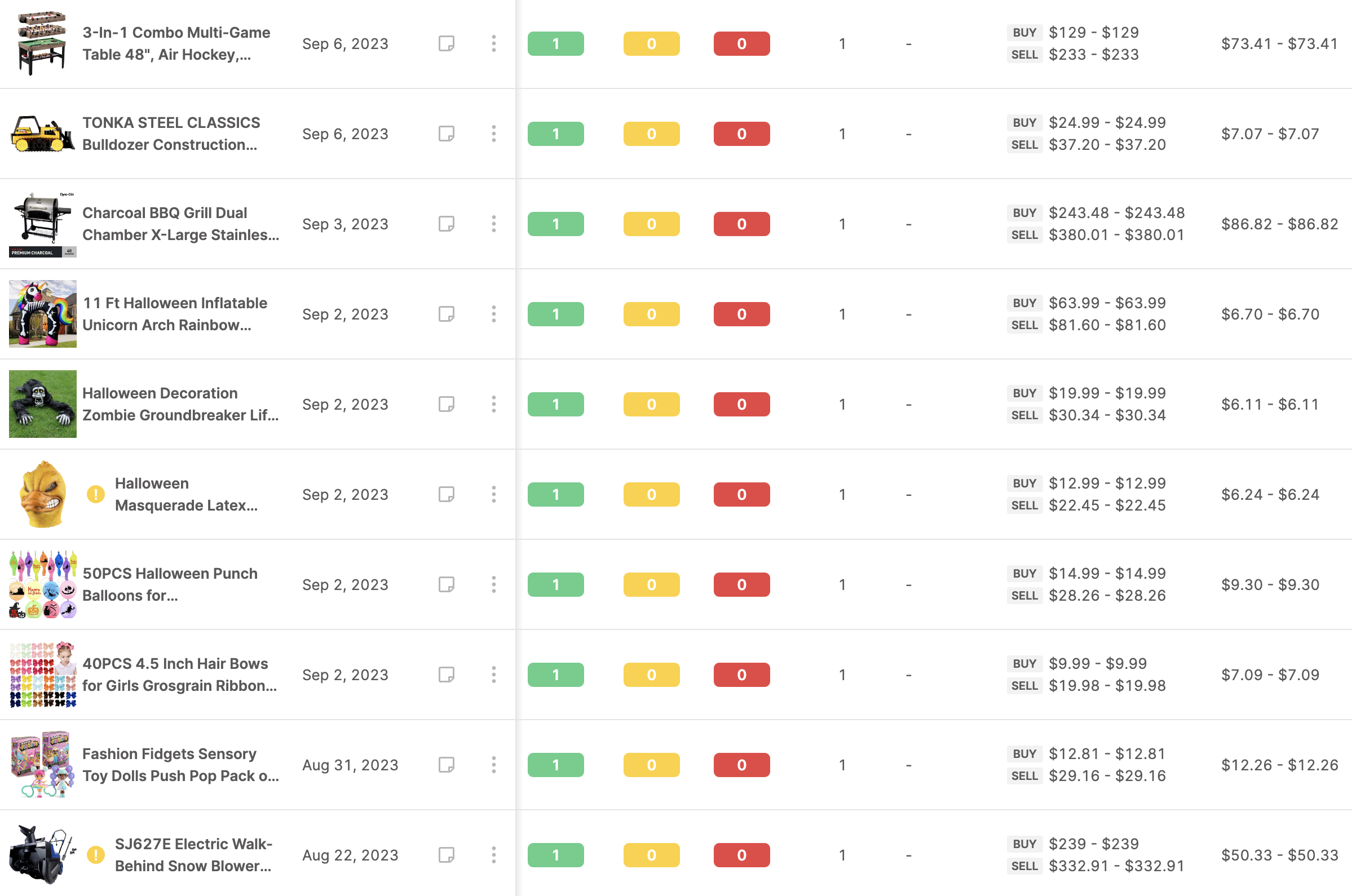Image resolution: width=1352 pixels, height=896 pixels.
Task: Open note icon for 3-In-1 Combo Multi-Game Table
Action: click(x=446, y=43)
